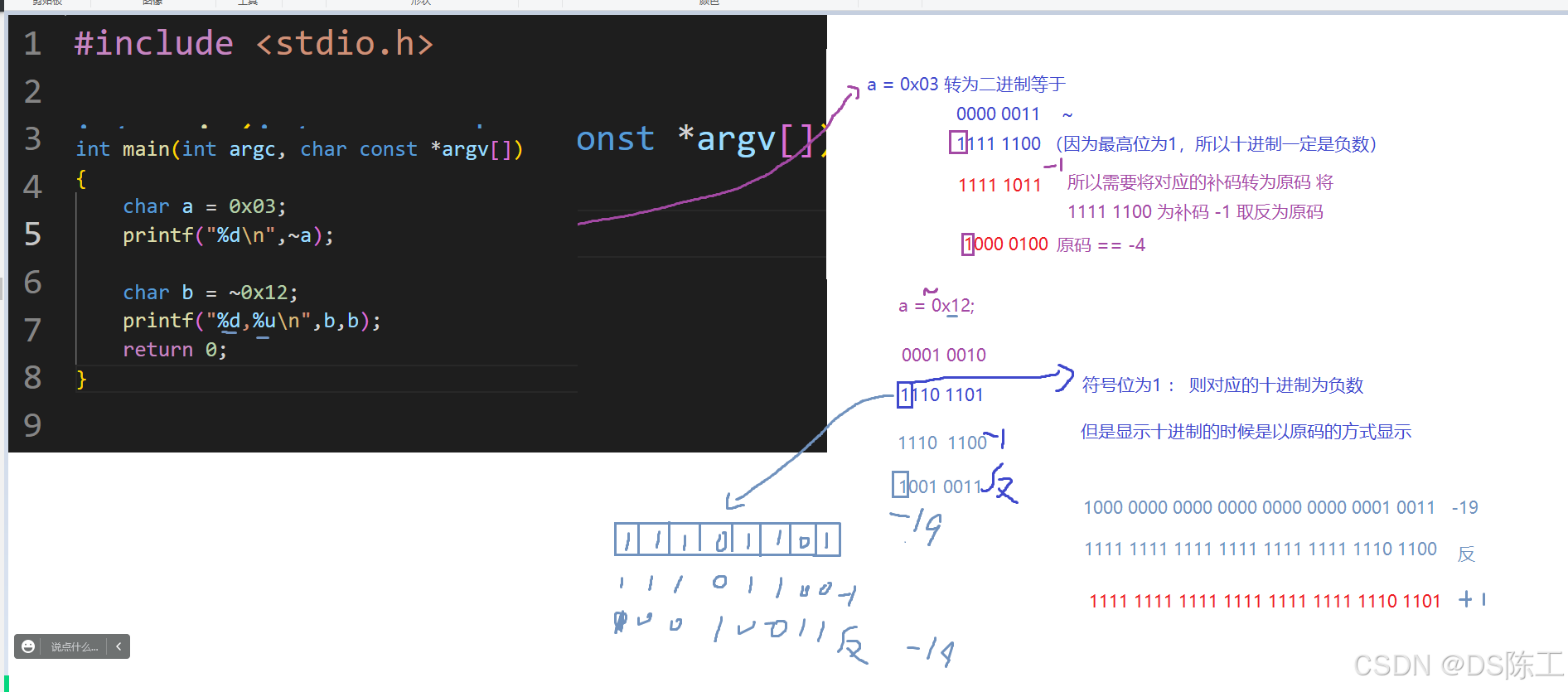Viewport: 1568px width, 692px height.
Task: Click the '#include <stdio.h>' code line
Action: [x=254, y=43]
